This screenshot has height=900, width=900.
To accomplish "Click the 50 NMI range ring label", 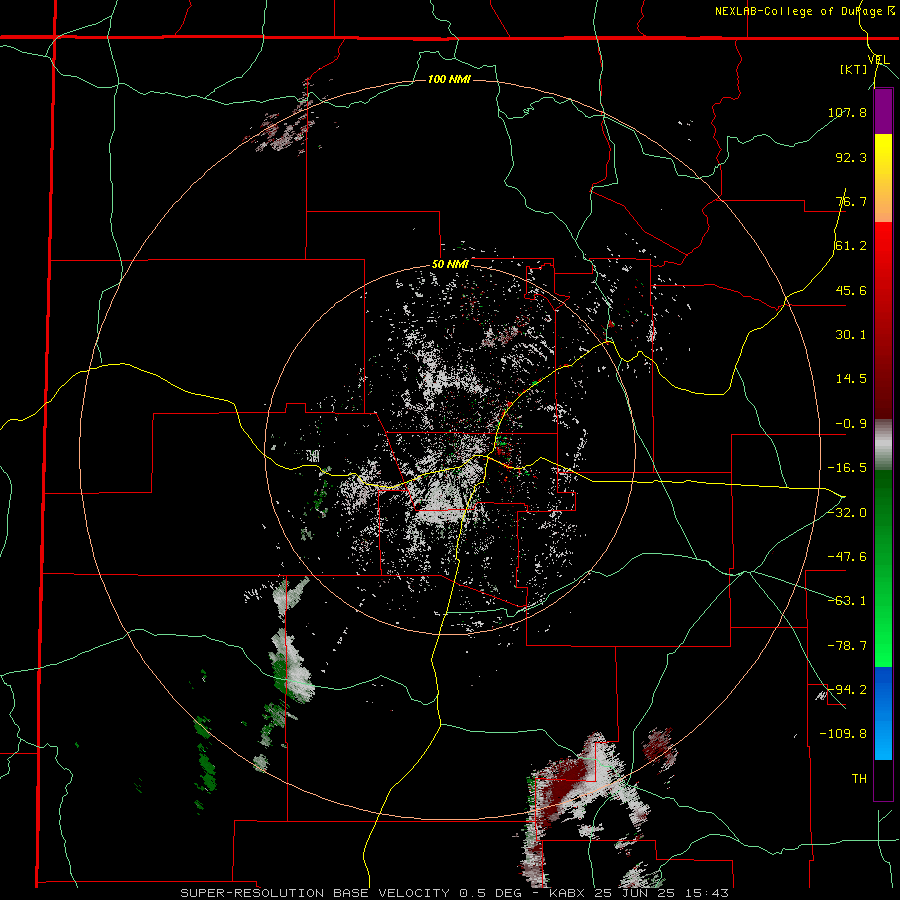I will point(450,265).
